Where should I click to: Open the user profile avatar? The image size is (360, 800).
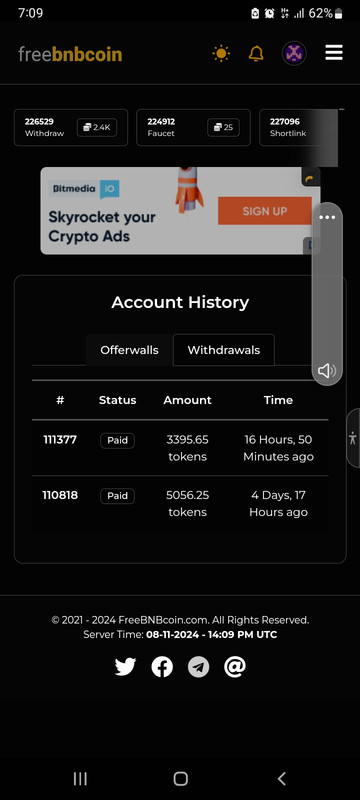[294, 53]
